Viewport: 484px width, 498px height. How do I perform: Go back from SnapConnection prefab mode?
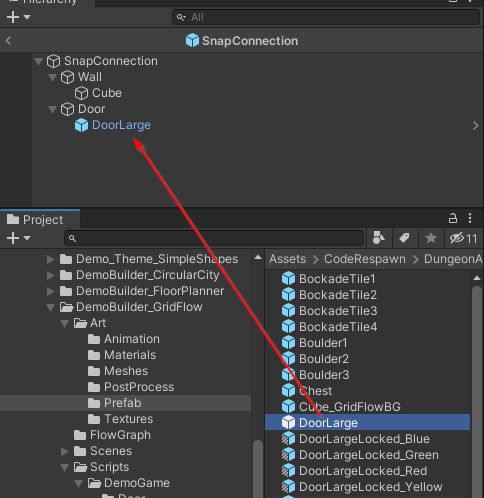pos(8,41)
